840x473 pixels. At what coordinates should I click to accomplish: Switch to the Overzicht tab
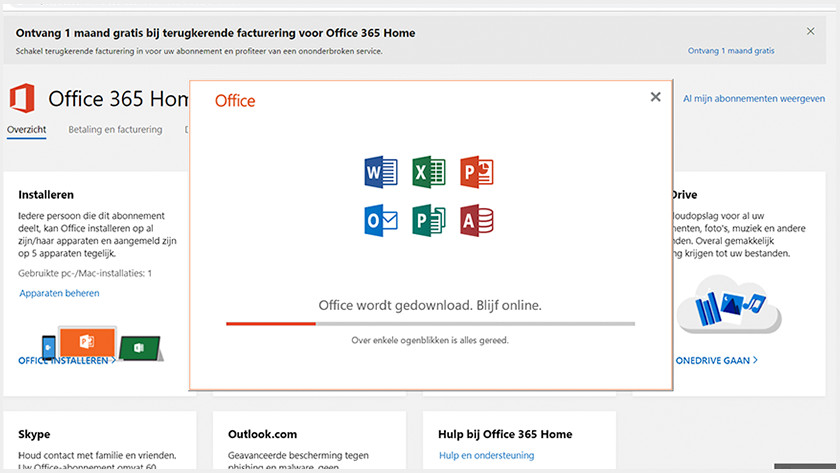click(x=26, y=129)
